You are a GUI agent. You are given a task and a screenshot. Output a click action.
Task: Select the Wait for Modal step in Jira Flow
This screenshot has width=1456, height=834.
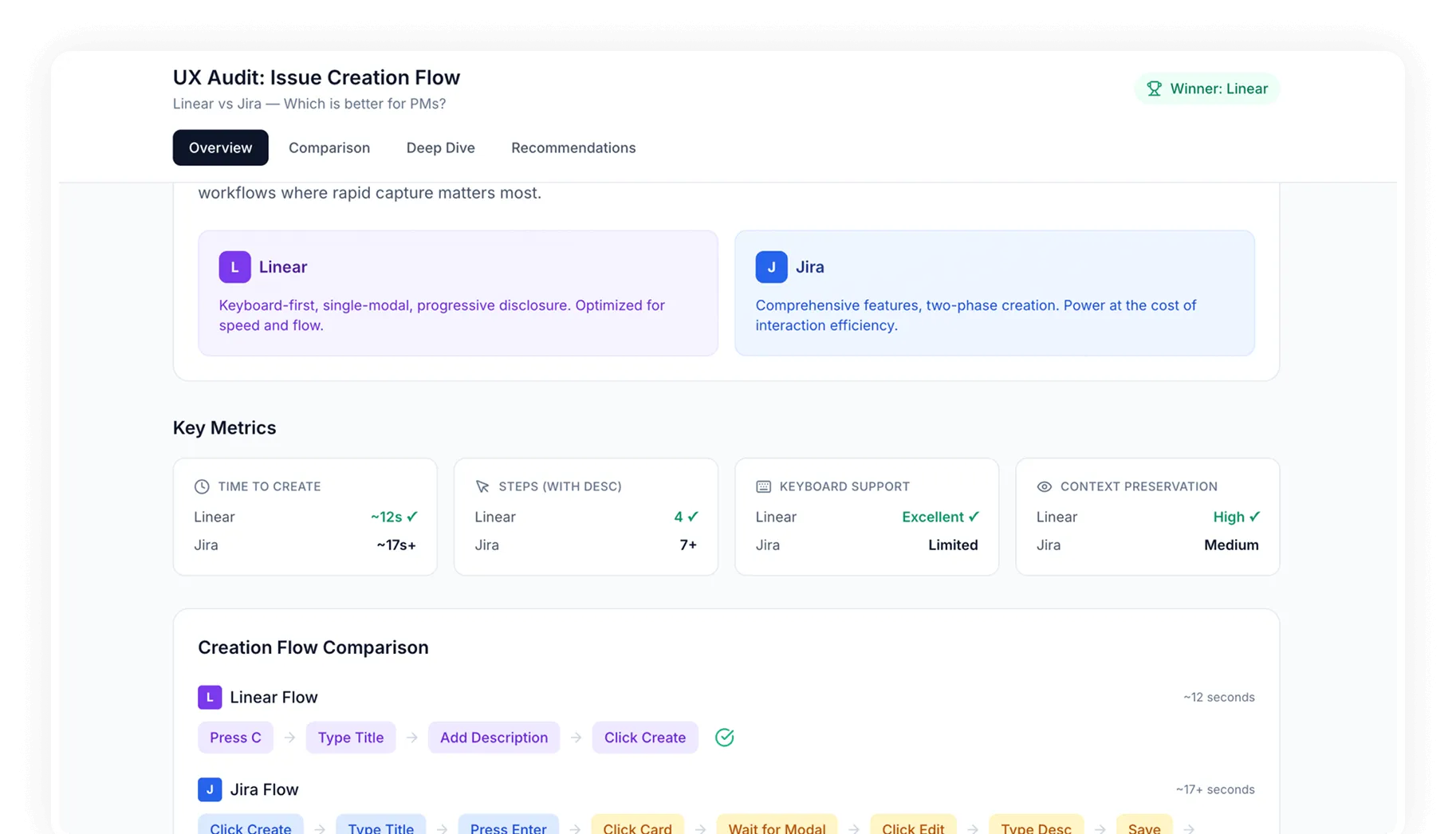point(777,828)
